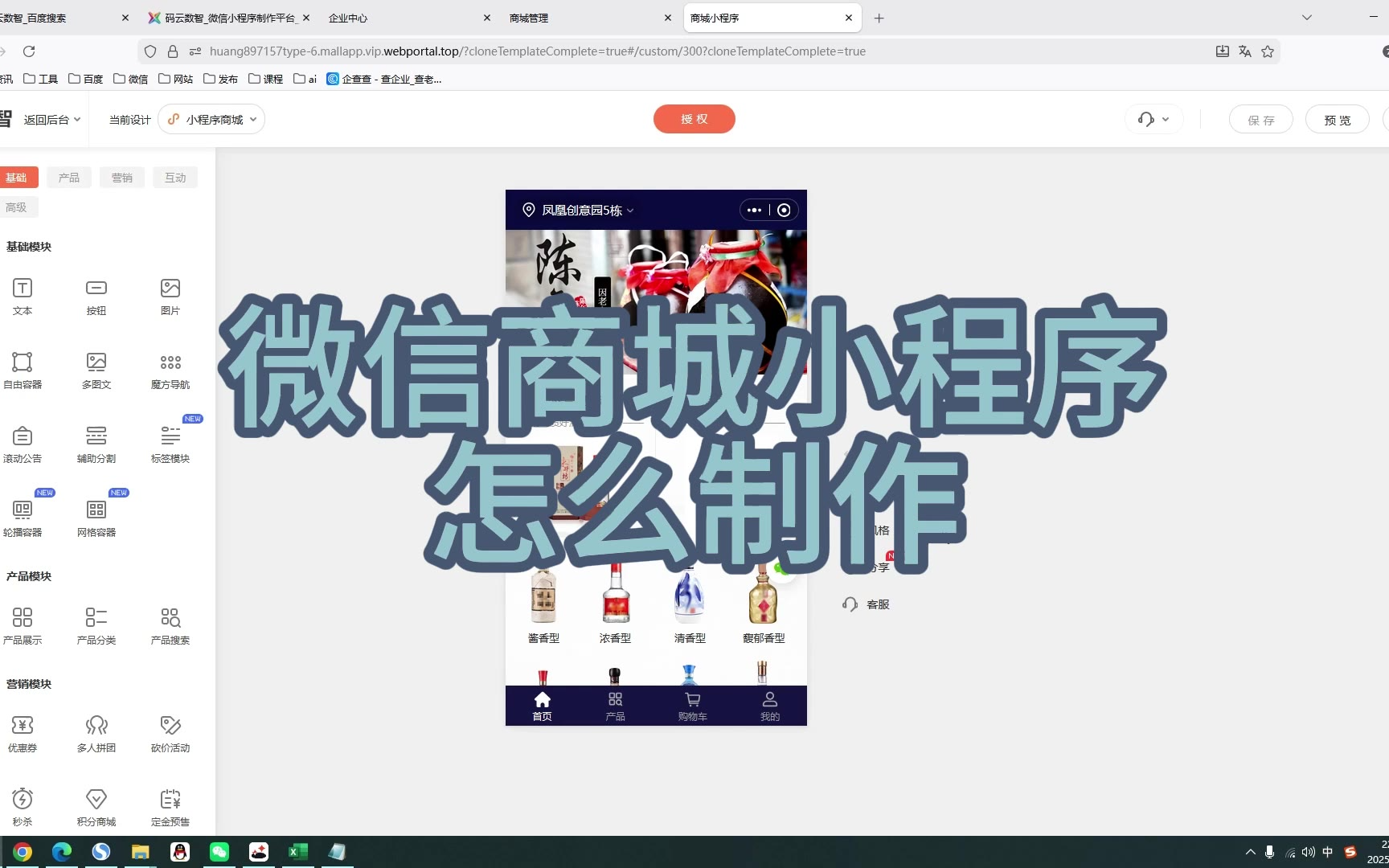Viewport: 1389px width, 868px height.
Task: Switch to the 互动 module tab
Action: [175, 178]
